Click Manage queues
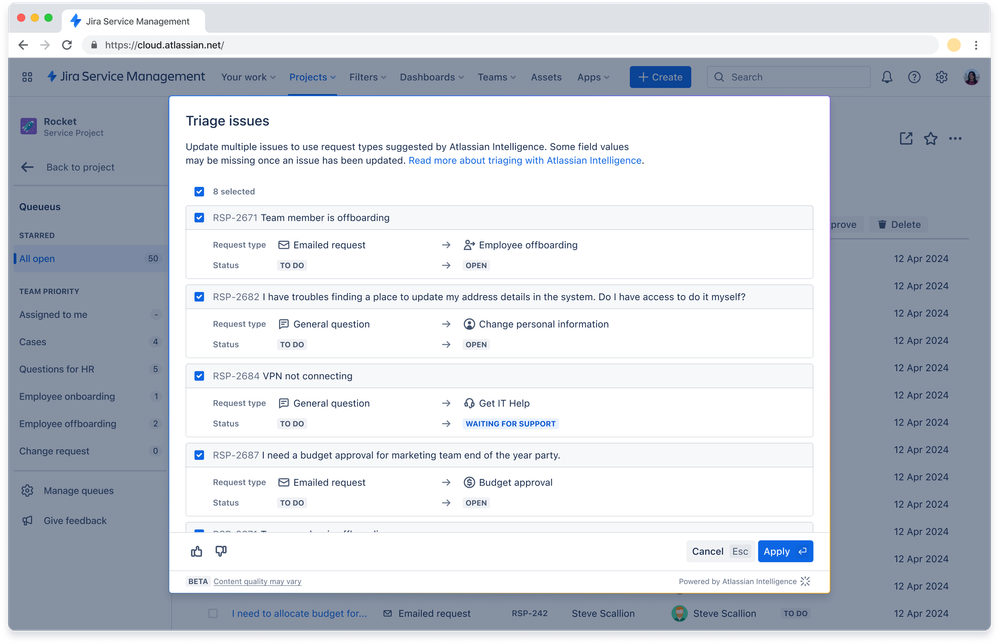This screenshot has height=644, width=999. (x=78, y=490)
